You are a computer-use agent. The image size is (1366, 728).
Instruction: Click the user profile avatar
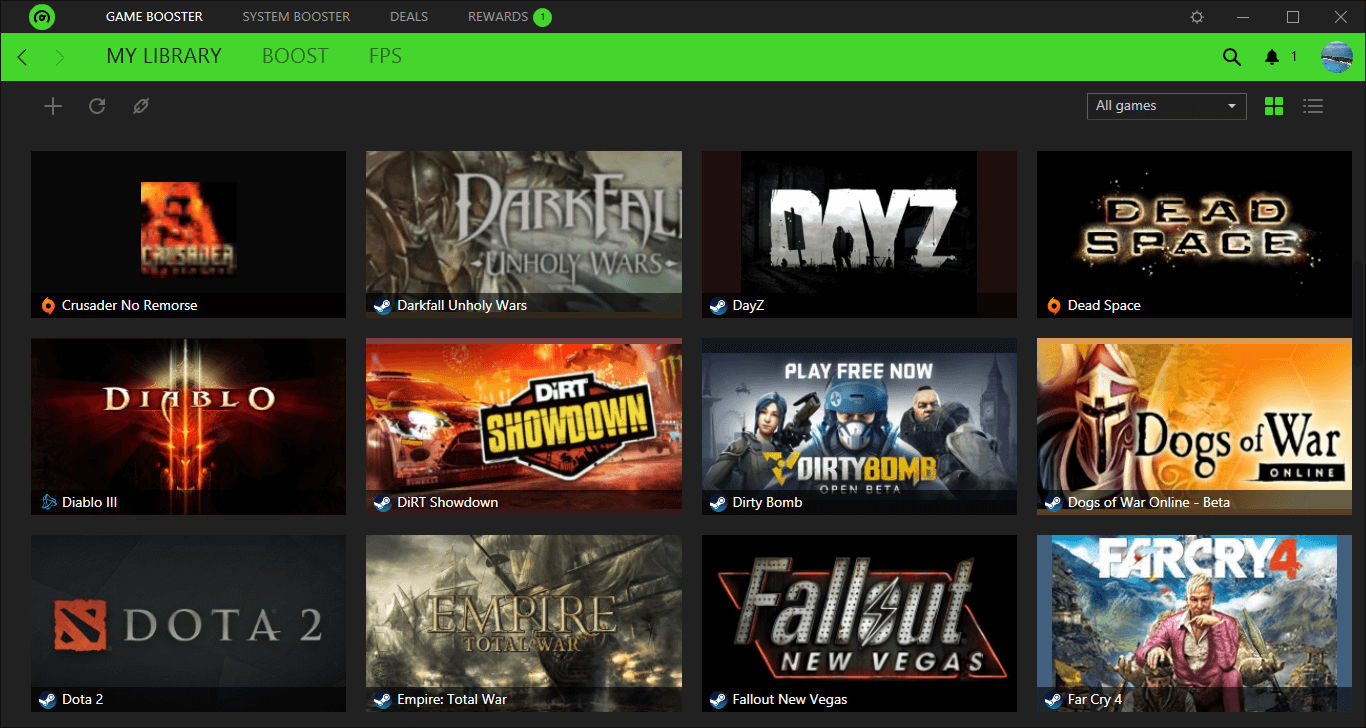coord(1336,57)
